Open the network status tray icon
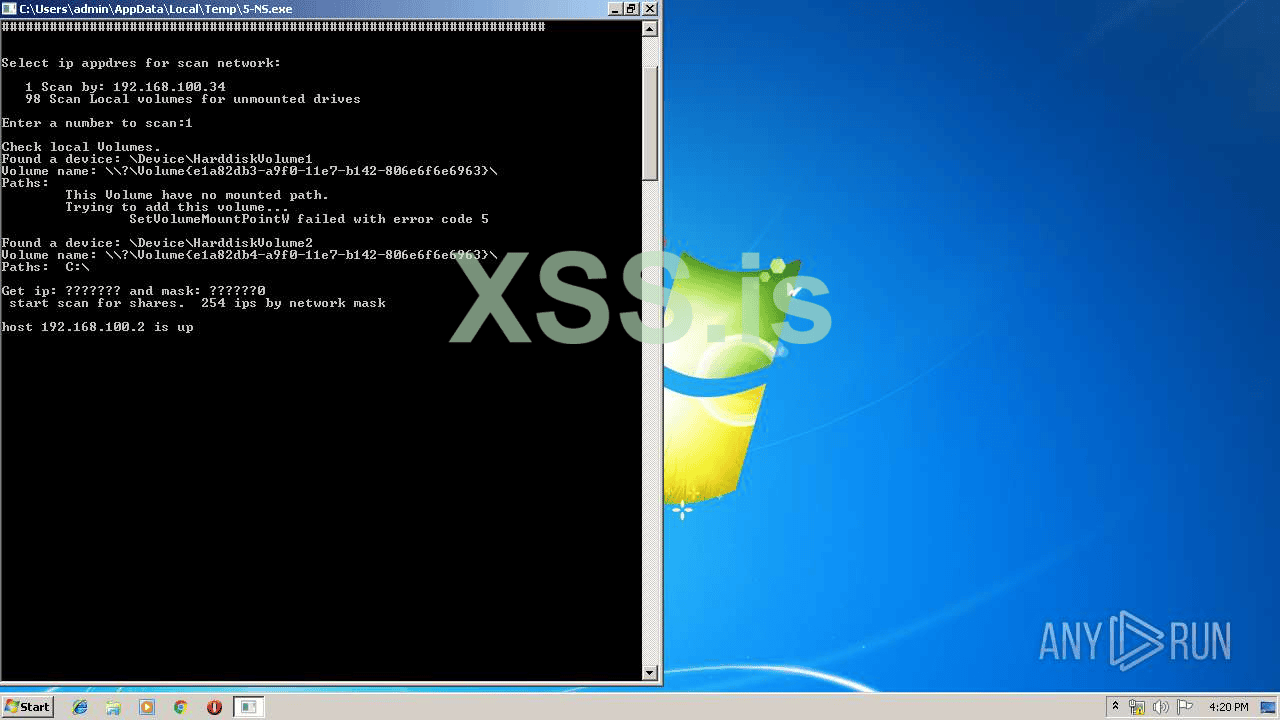Image resolution: width=1280 pixels, height=720 pixels. click(x=1137, y=707)
